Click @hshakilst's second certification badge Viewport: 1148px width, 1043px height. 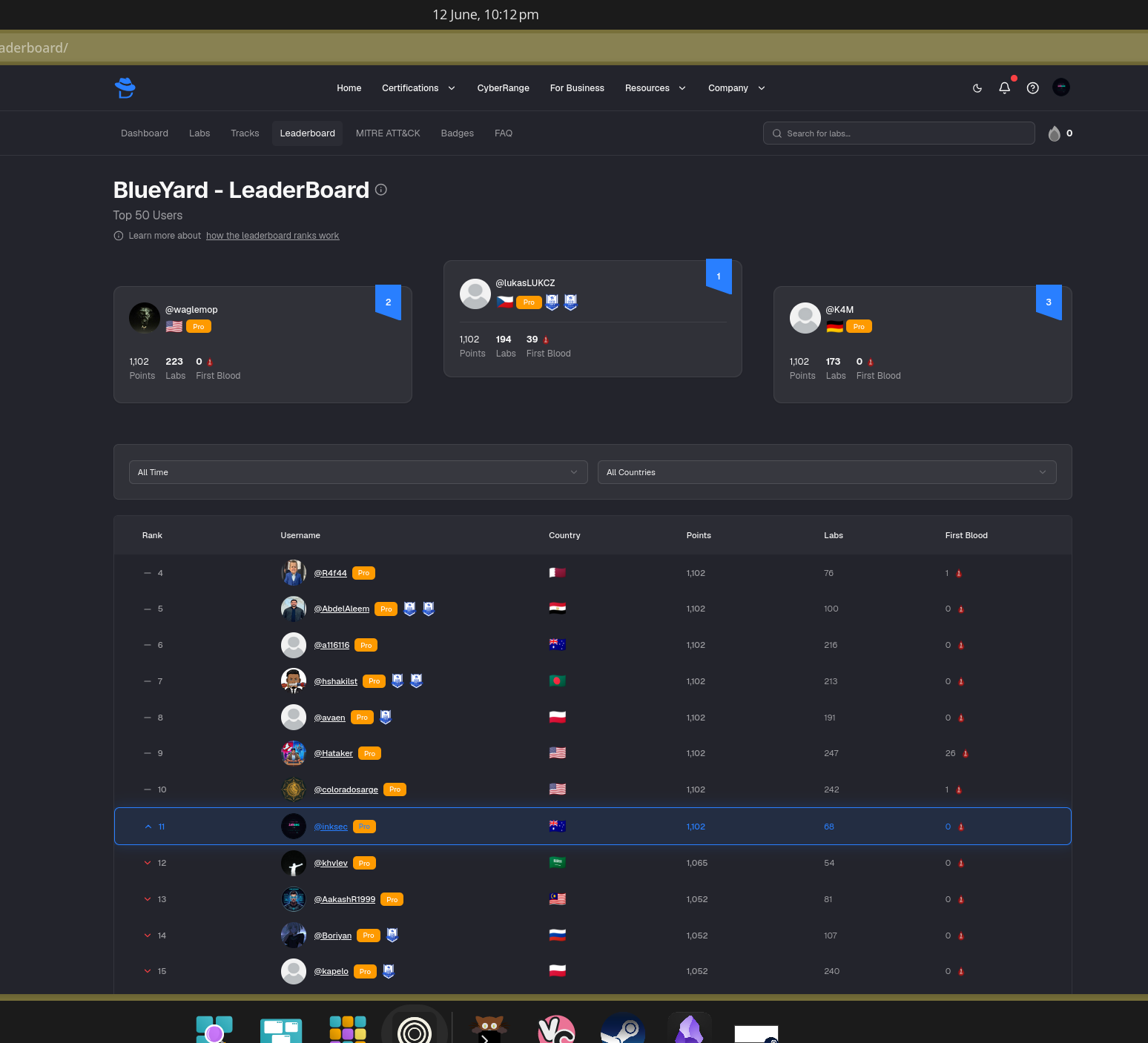(x=416, y=681)
